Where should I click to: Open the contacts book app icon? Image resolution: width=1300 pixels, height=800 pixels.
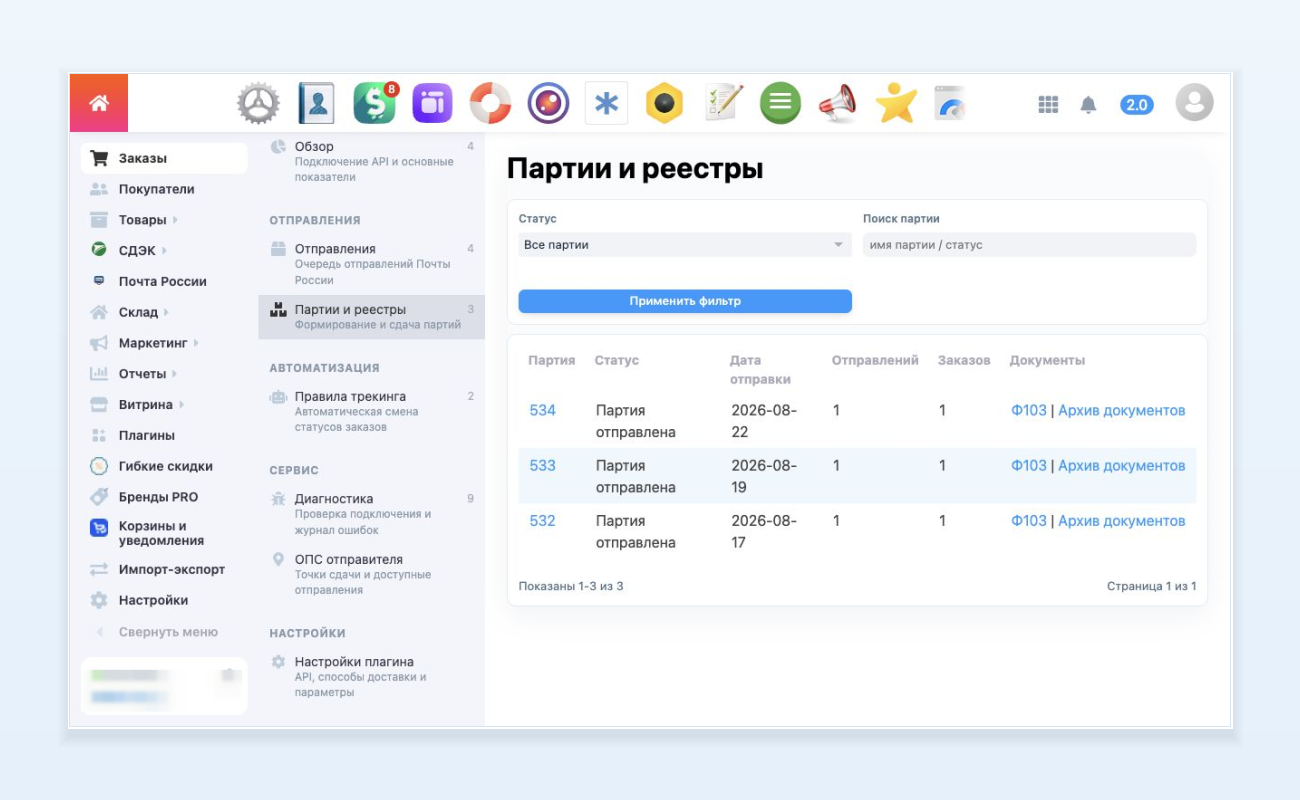tap(316, 103)
